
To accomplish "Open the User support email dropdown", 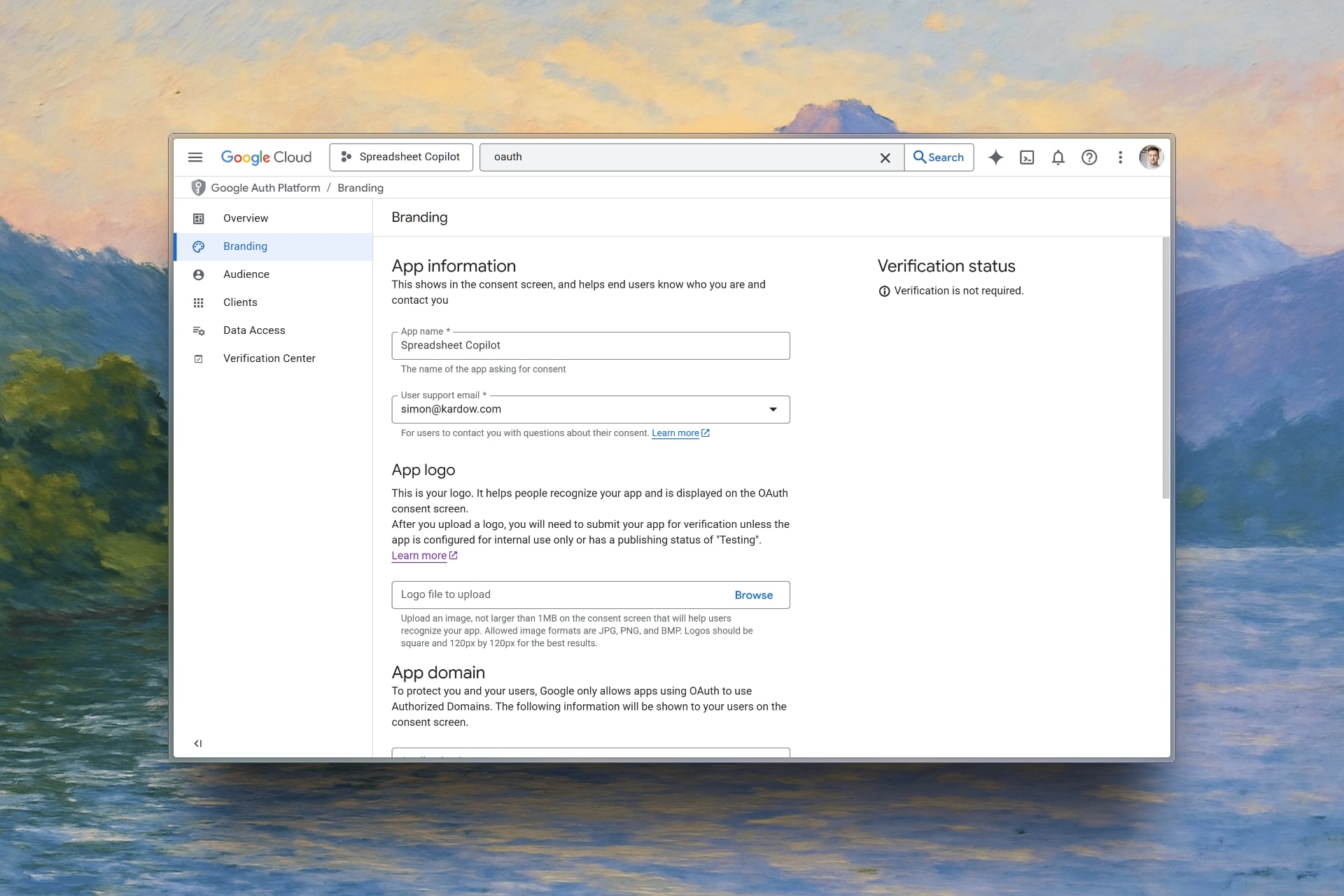I will point(772,409).
